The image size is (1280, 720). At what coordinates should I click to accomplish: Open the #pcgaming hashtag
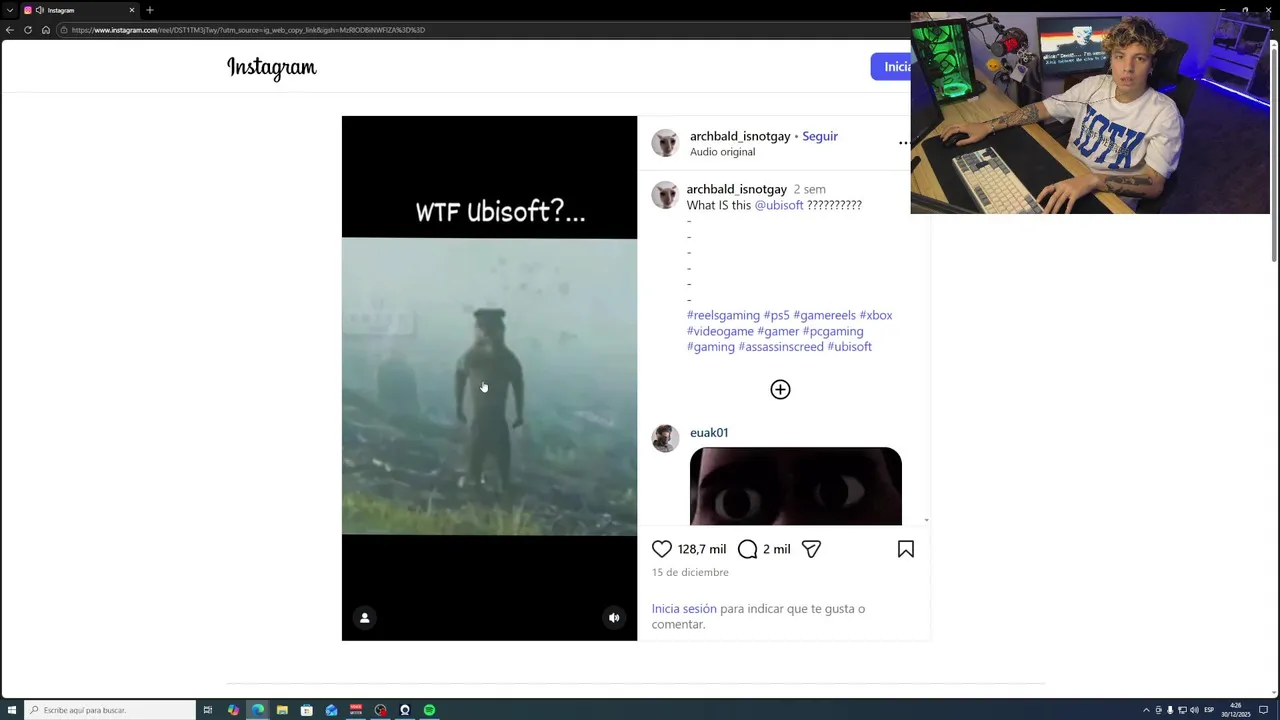(833, 331)
